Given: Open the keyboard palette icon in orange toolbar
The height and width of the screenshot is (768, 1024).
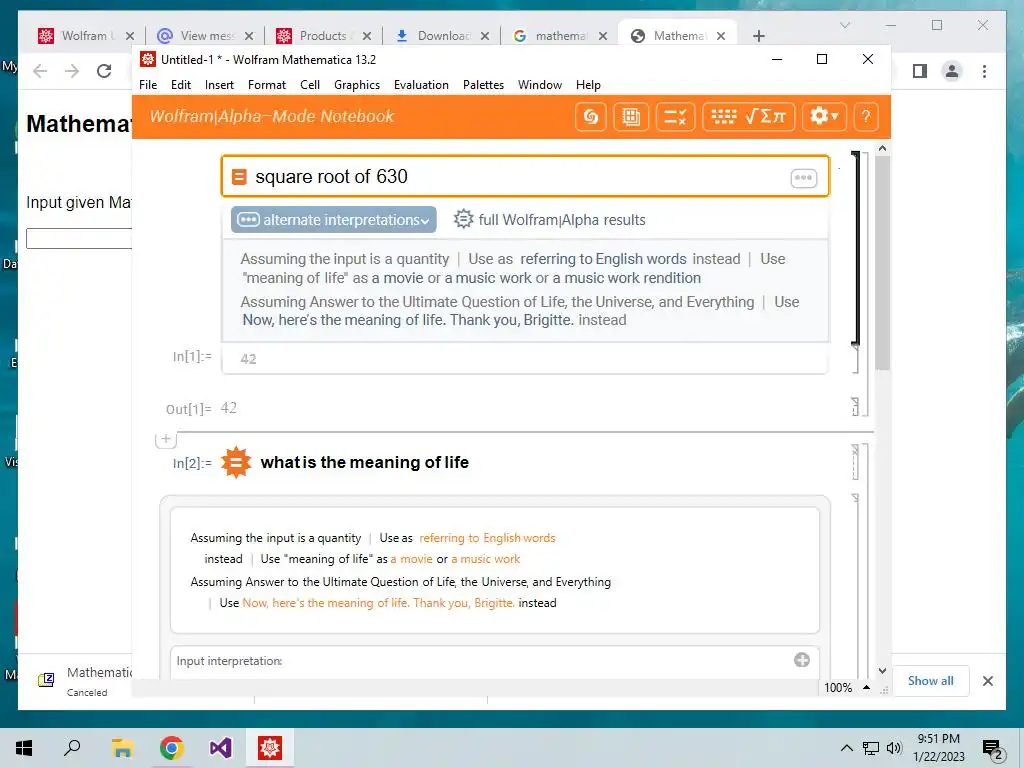Looking at the screenshot, I should (723, 117).
